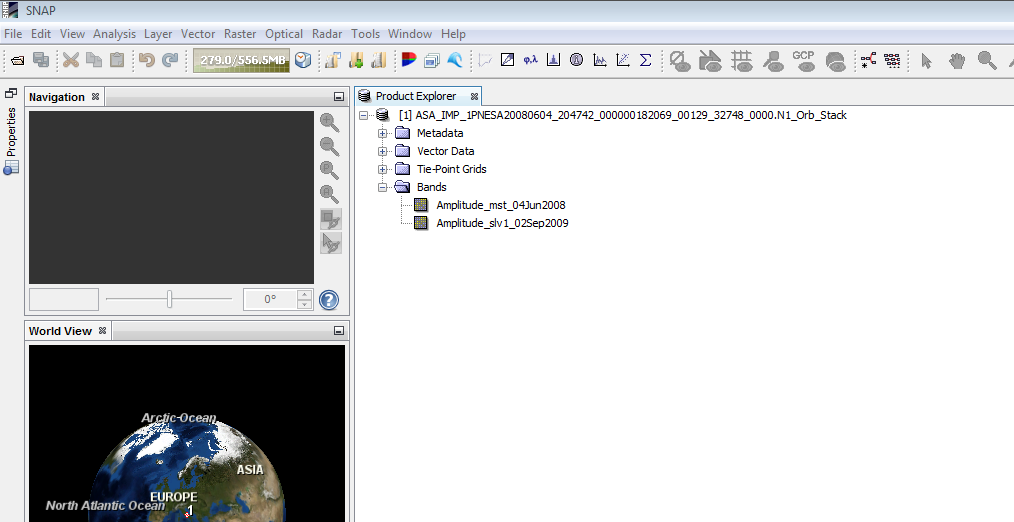This screenshot has height=522, width=1014.
Task: Select the magnifier Zoom tool
Action: click(987, 61)
